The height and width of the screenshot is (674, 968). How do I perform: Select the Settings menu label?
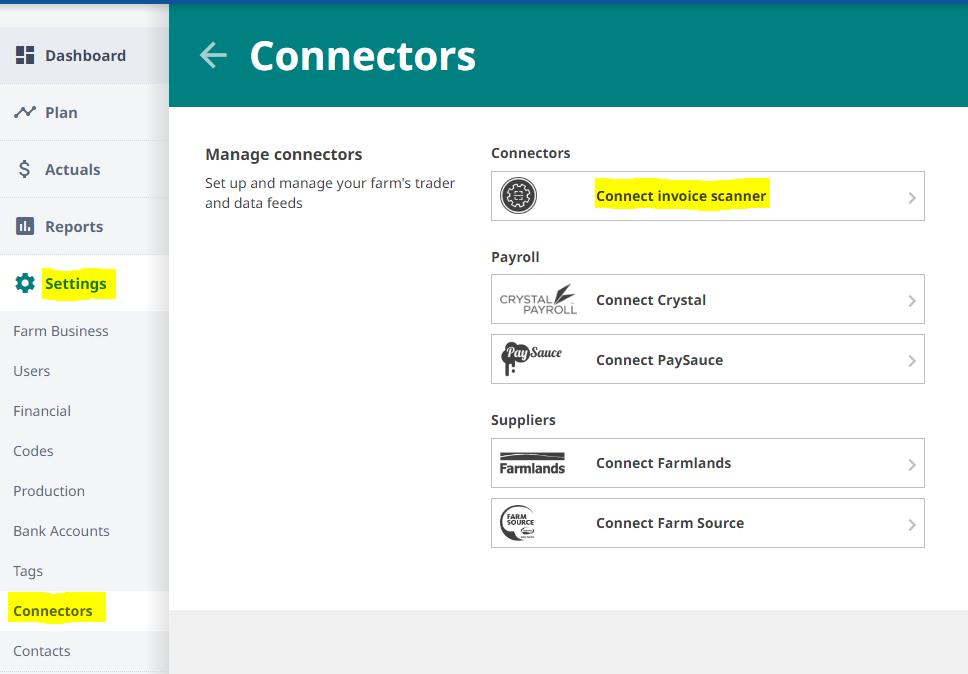(75, 283)
